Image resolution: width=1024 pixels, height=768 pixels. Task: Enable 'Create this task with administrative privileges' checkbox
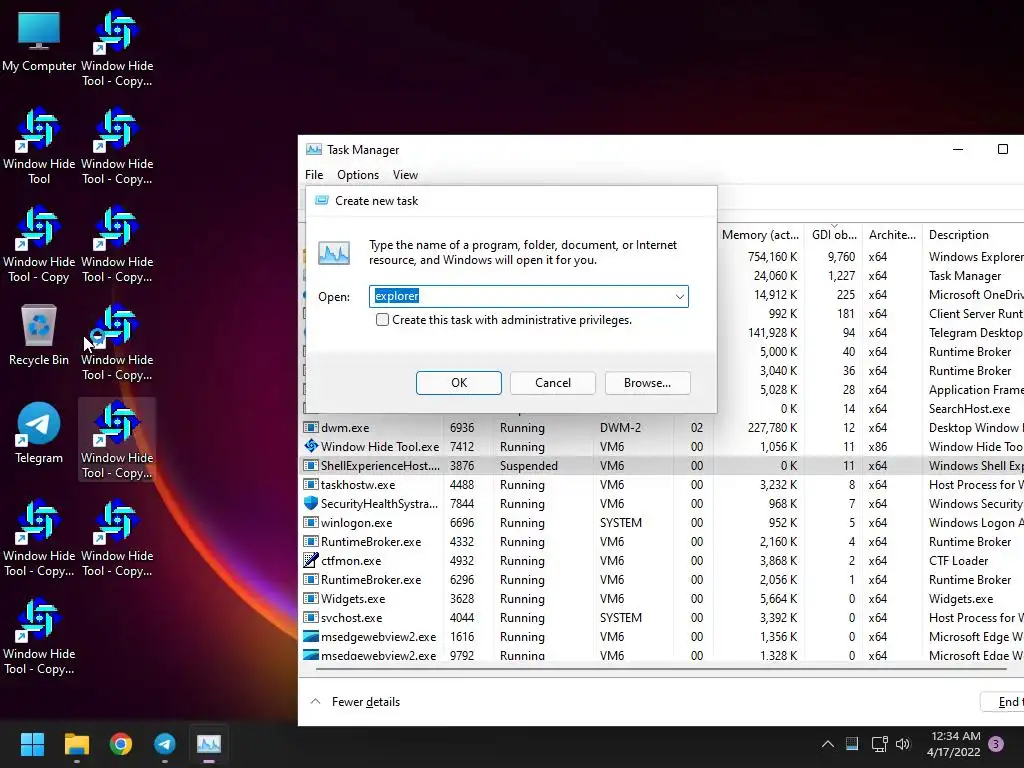383,319
